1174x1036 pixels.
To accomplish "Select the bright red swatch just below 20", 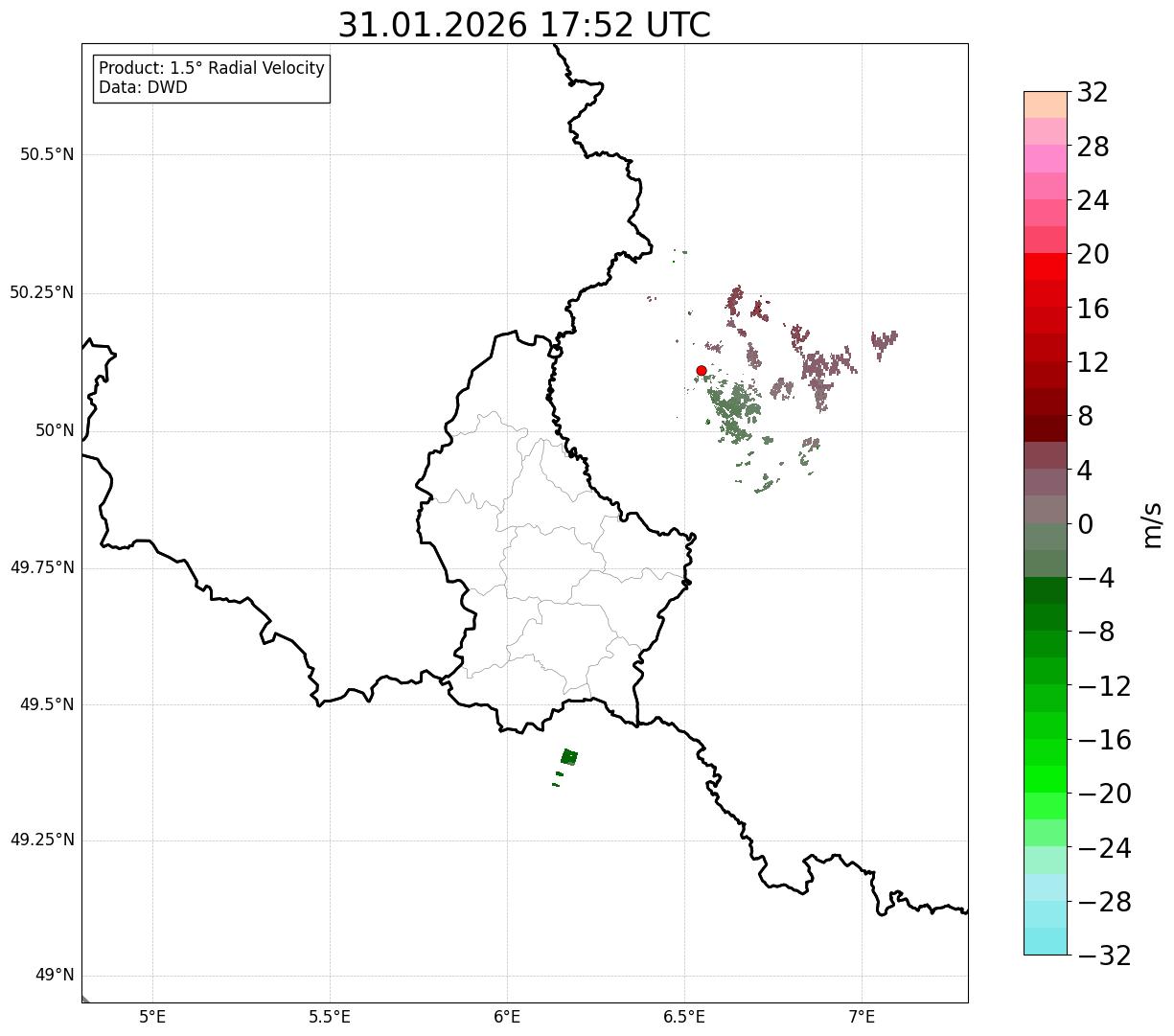I will pyautogui.click(x=1045, y=266).
